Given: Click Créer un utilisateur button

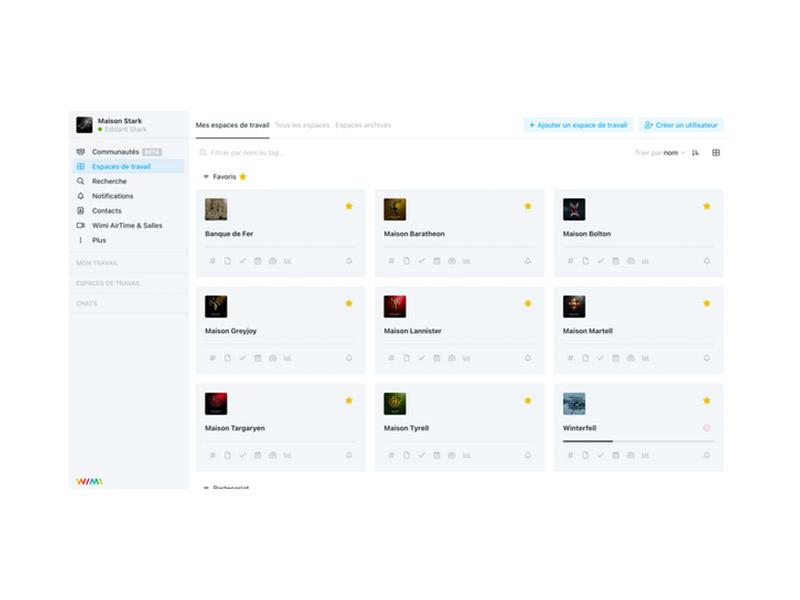Looking at the screenshot, I should coord(681,125).
